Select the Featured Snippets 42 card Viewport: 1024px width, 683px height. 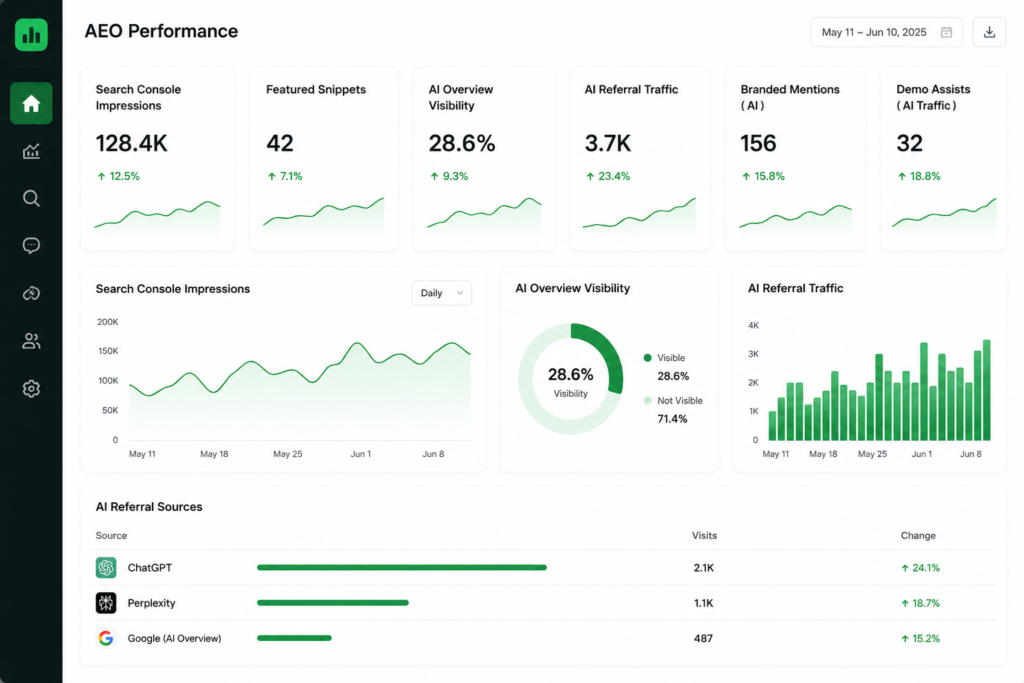coord(324,159)
